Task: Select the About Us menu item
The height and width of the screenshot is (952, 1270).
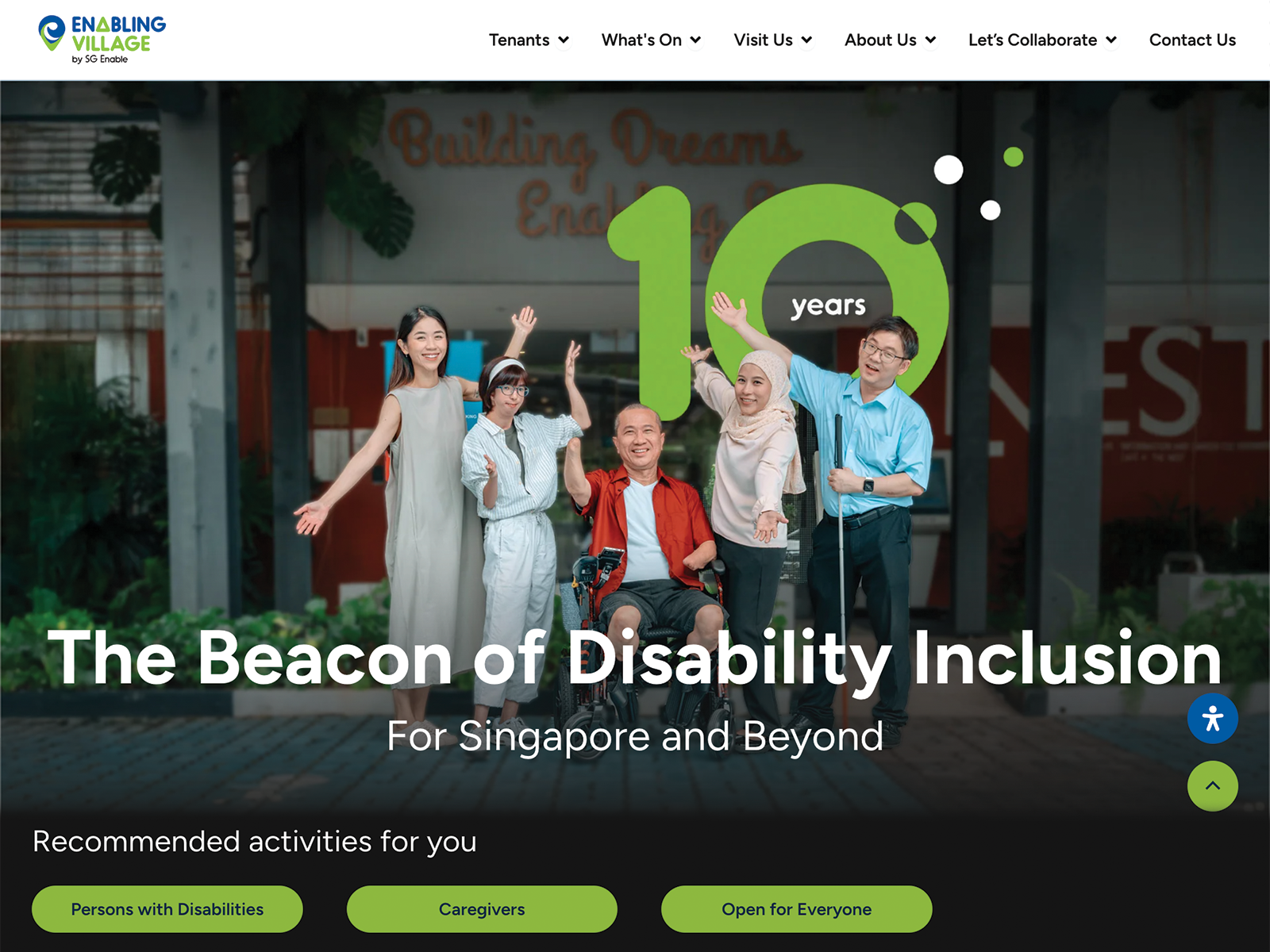Action: point(880,40)
